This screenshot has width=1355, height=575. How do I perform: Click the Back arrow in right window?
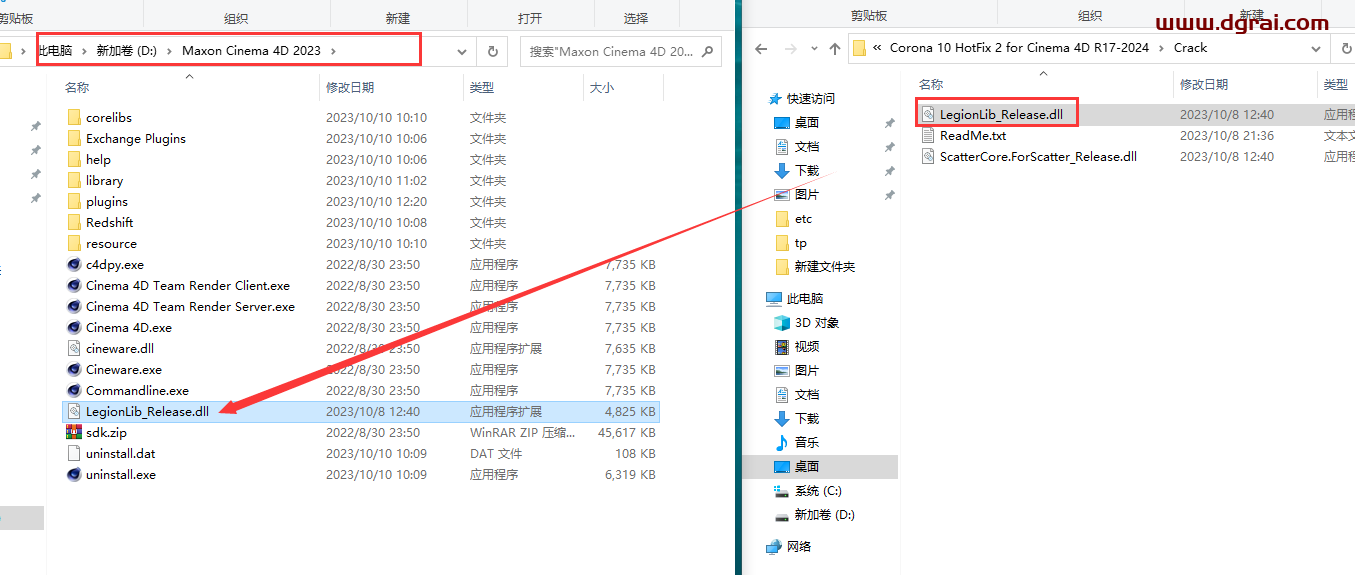coord(761,48)
